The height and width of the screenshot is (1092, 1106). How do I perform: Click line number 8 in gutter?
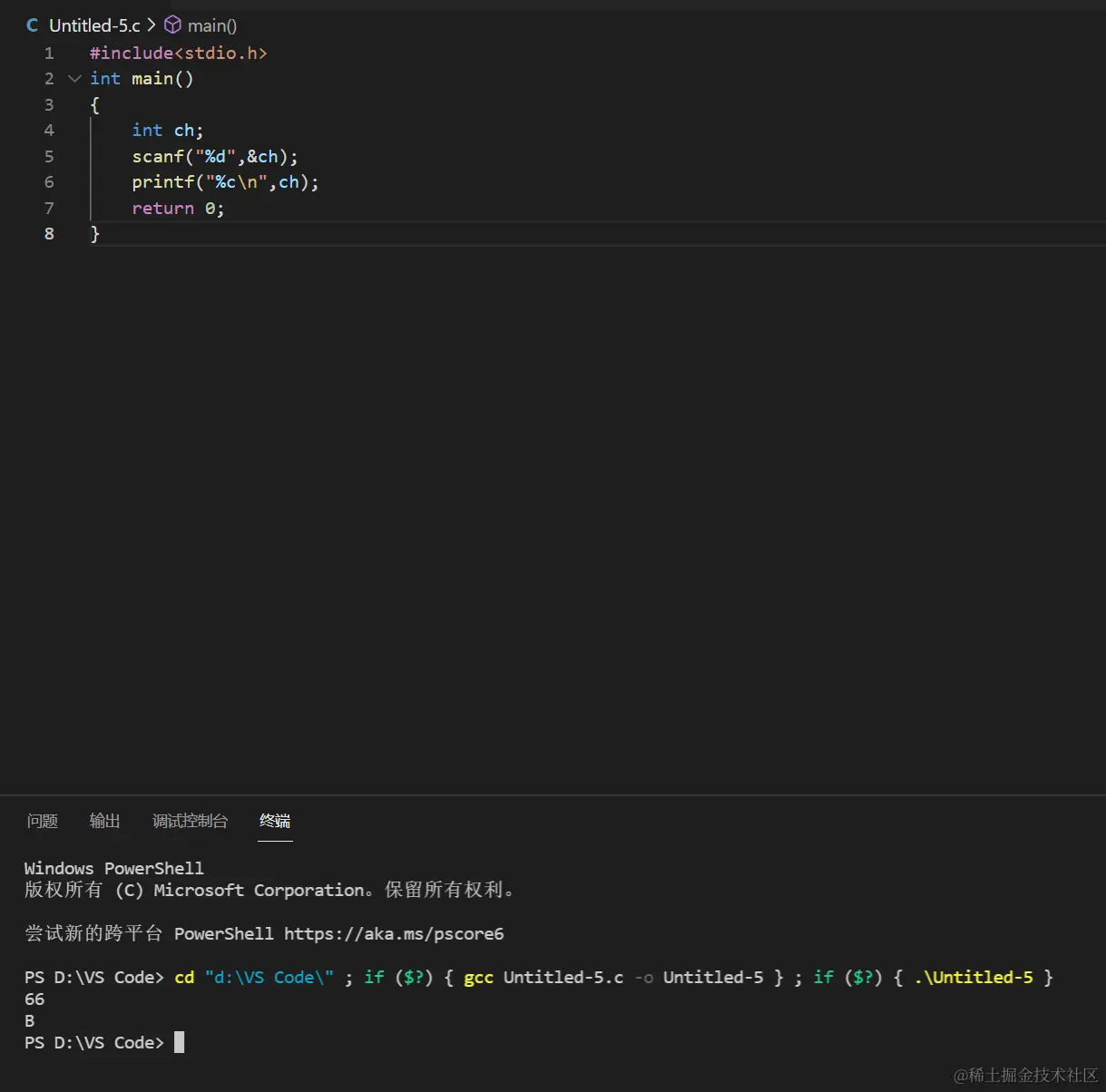click(x=49, y=234)
